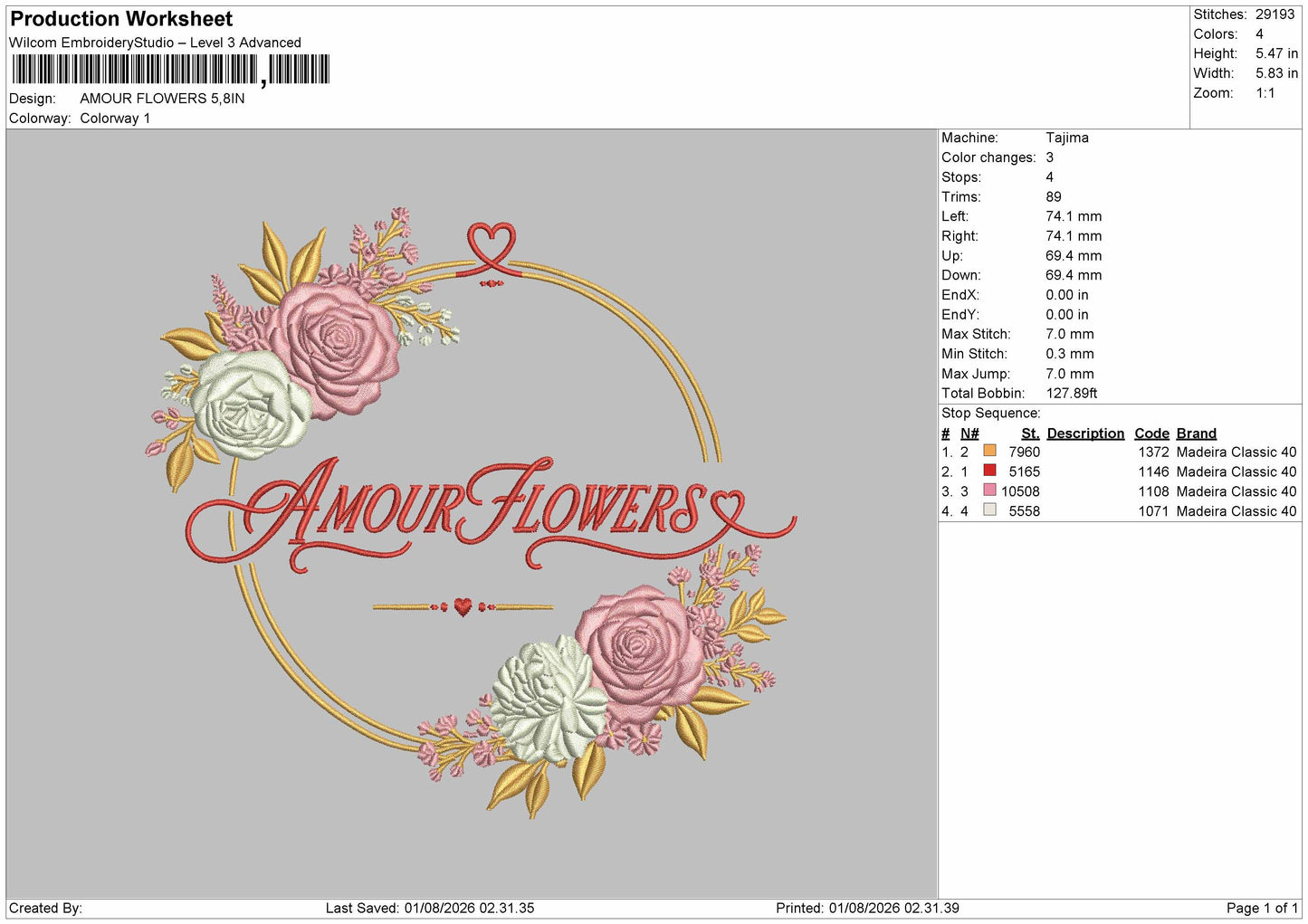
Task: Click the Left value 74.1 mm
Action: coord(1074,216)
